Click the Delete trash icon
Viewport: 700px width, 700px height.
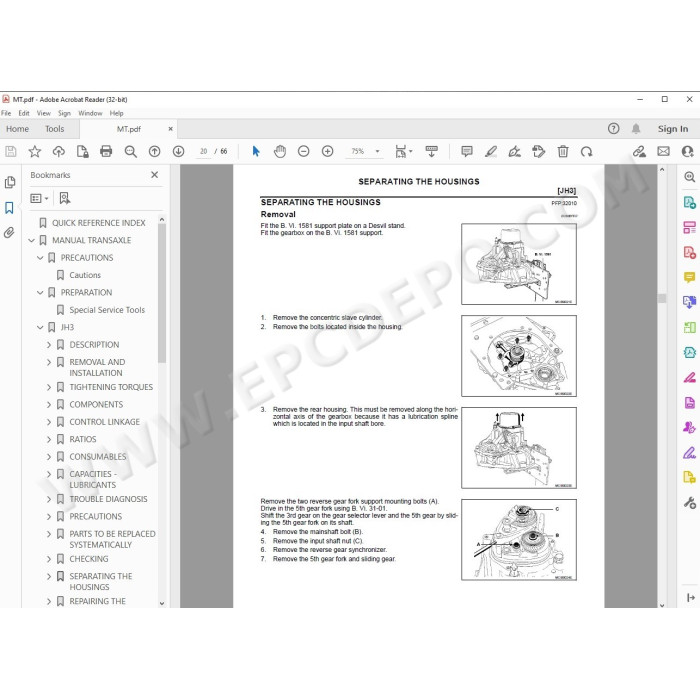tap(563, 151)
